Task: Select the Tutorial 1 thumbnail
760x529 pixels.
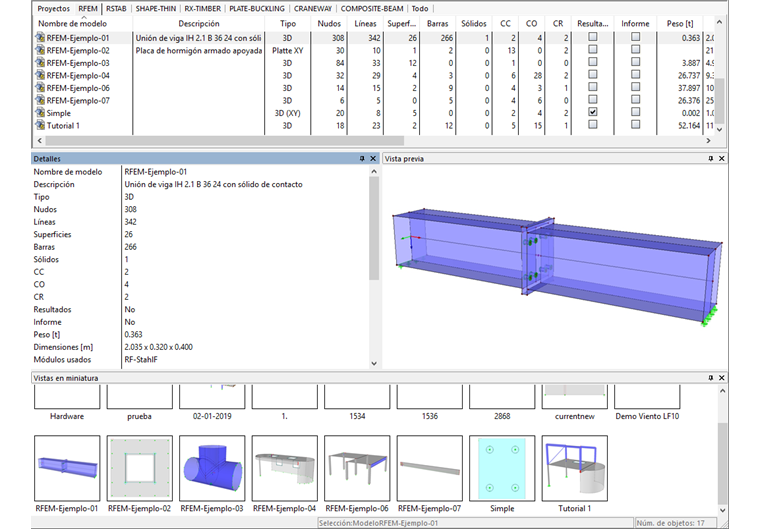Action: click(575, 468)
